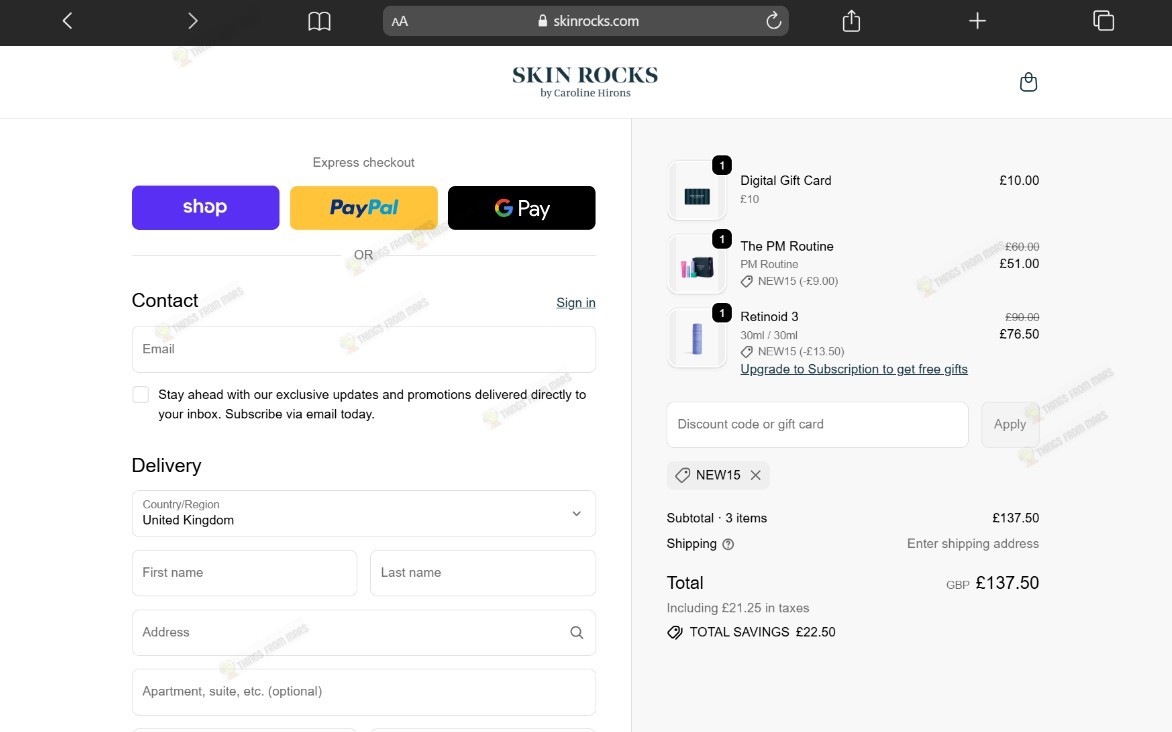
Task: Tick the email updates subscription checkbox
Action: tap(141, 395)
